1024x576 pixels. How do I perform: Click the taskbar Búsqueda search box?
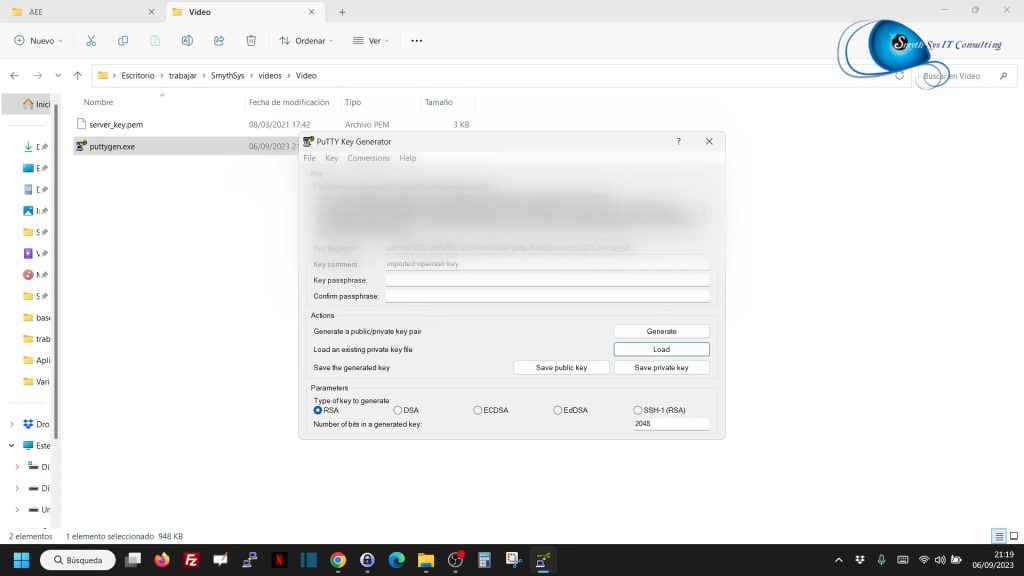[x=78, y=560]
